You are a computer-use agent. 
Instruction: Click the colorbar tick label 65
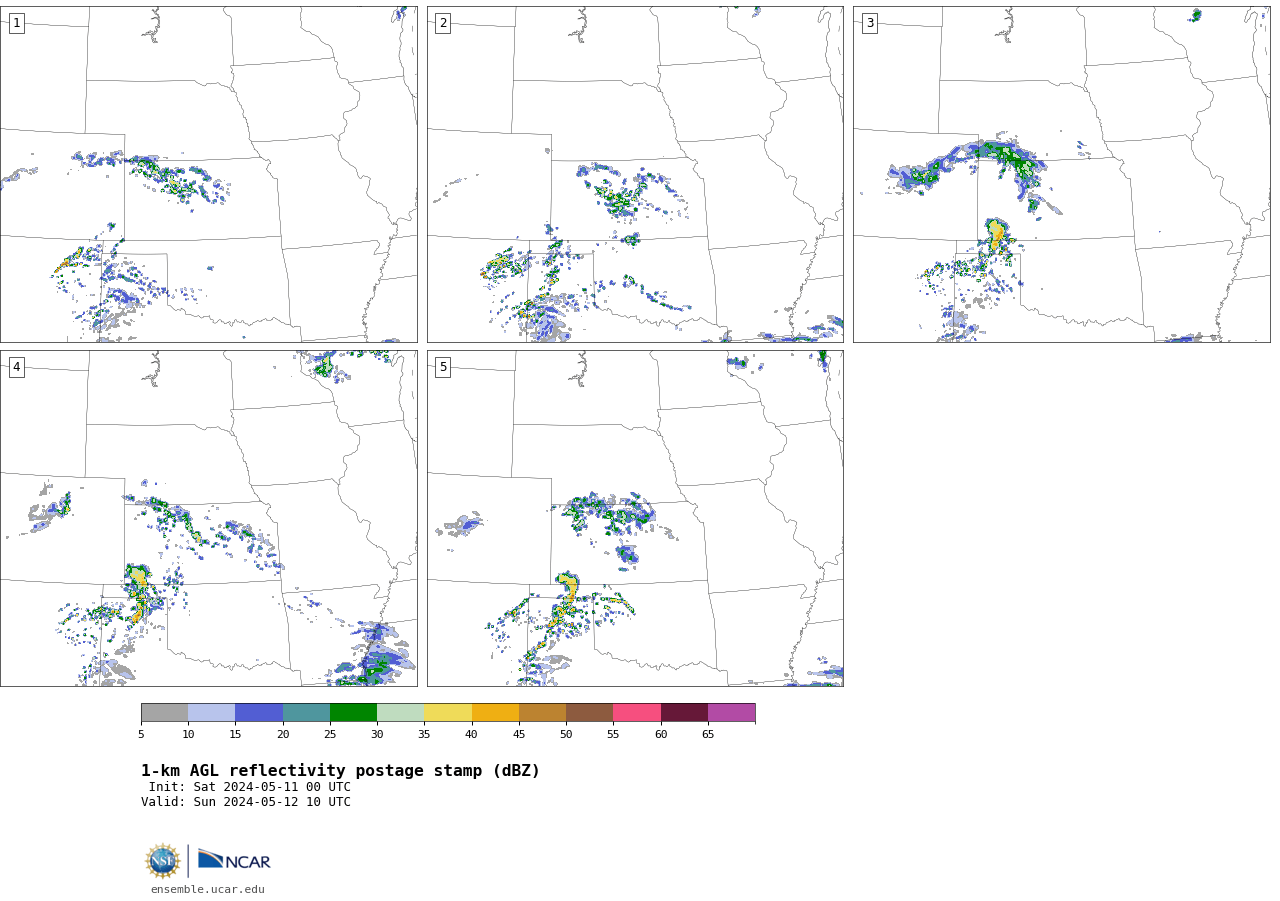point(708,734)
